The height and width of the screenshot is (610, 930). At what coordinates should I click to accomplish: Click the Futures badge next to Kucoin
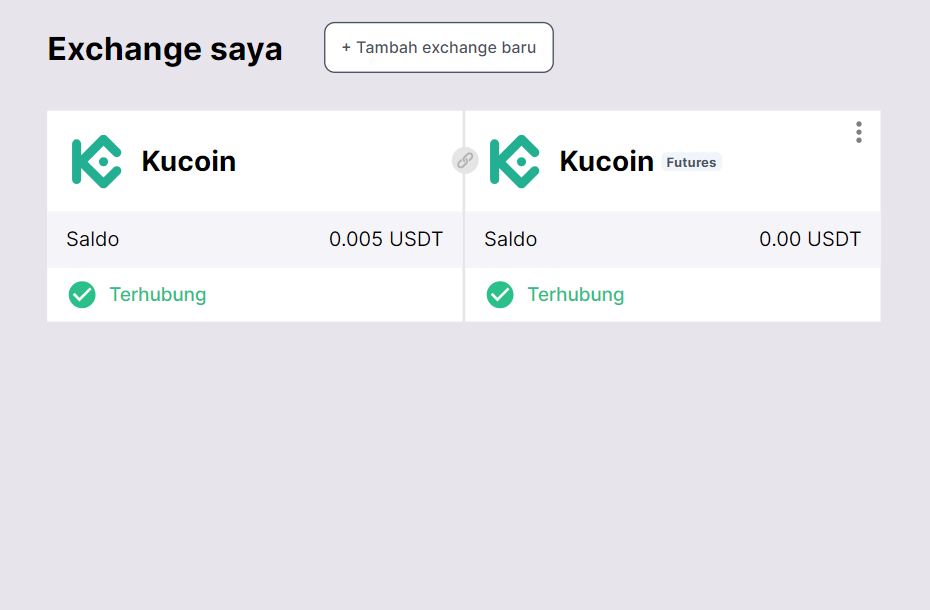tap(691, 162)
